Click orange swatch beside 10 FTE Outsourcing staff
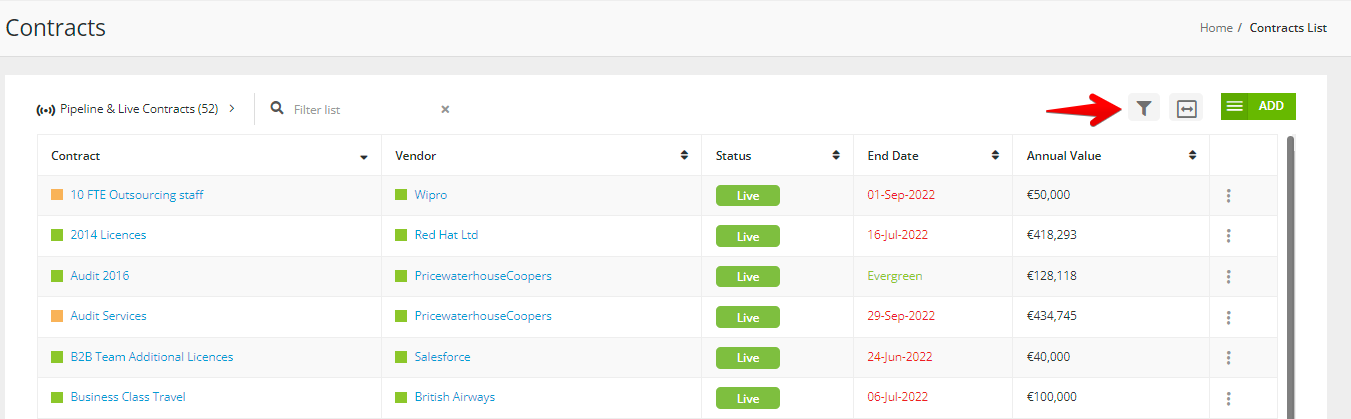The height and width of the screenshot is (419, 1351). [x=57, y=195]
